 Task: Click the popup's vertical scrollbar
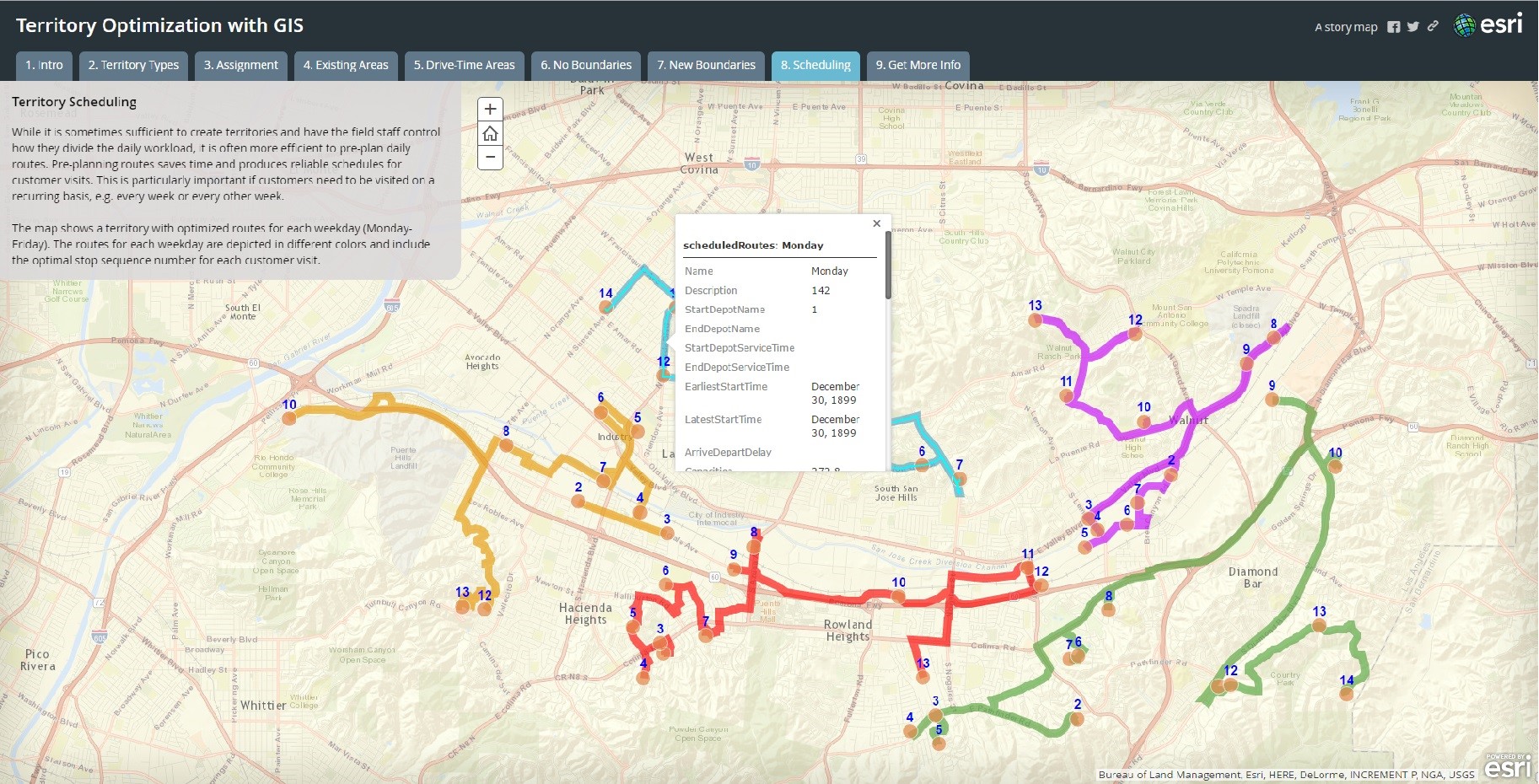click(888, 266)
